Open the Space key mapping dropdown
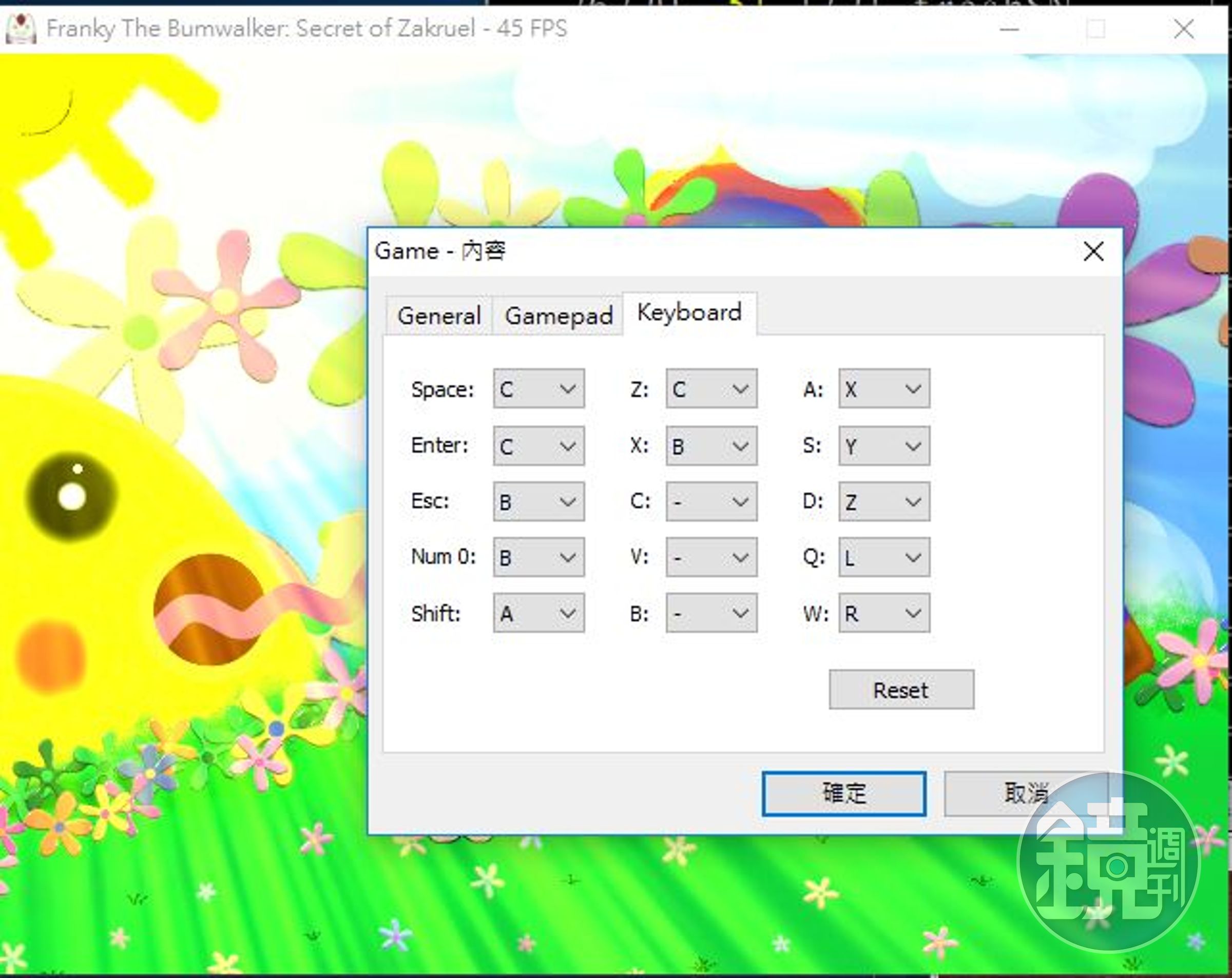The width and height of the screenshot is (1232, 978). click(x=539, y=388)
